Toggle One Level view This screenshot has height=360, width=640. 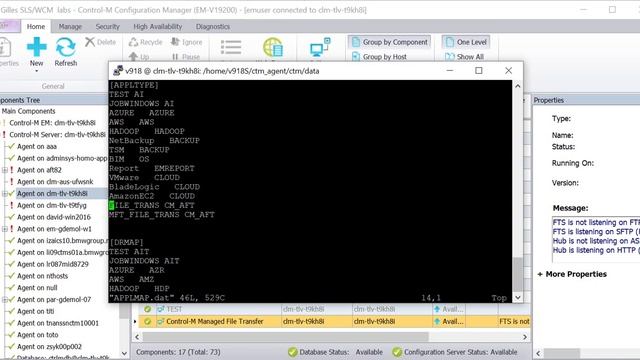coord(466,42)
